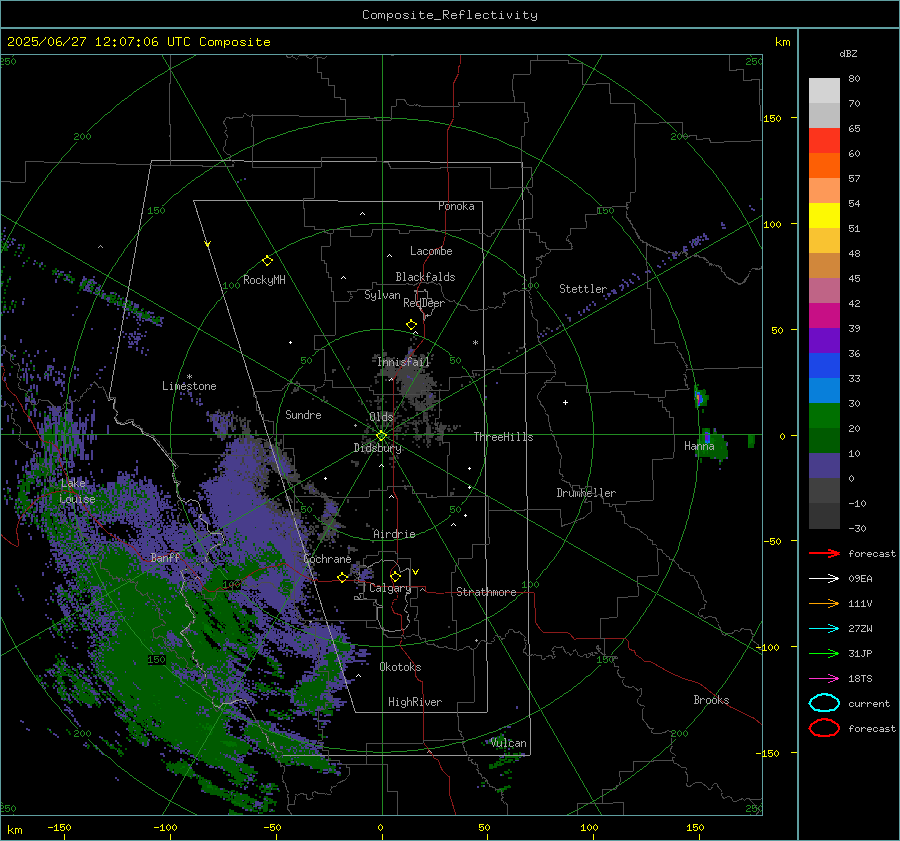
Task: Click the HighRiver label
Action: [x=415, y=702]
